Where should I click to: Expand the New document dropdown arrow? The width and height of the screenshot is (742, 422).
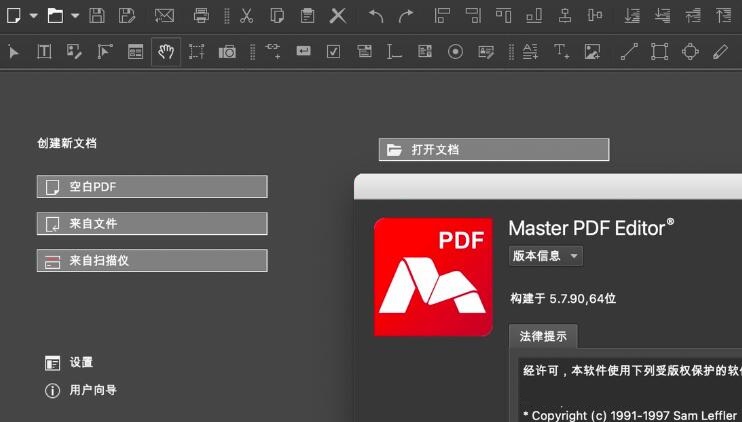34,16
